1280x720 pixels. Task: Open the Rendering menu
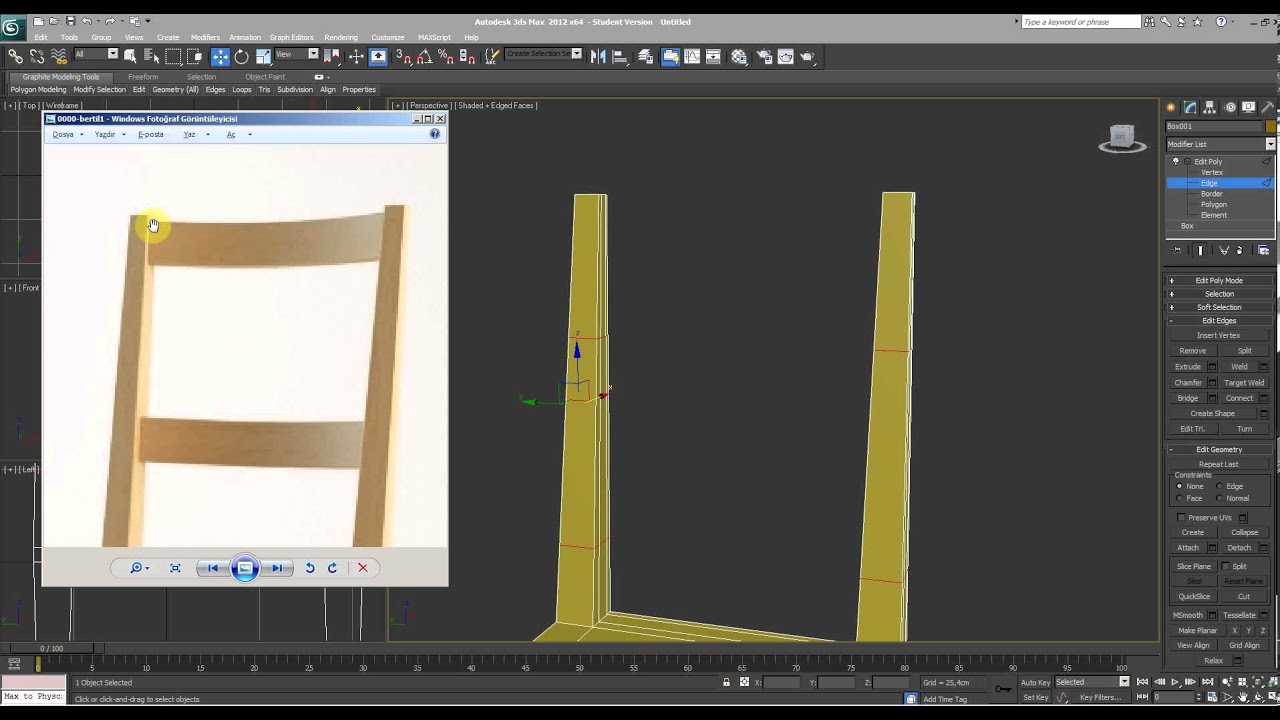click(x=341, y=37)
